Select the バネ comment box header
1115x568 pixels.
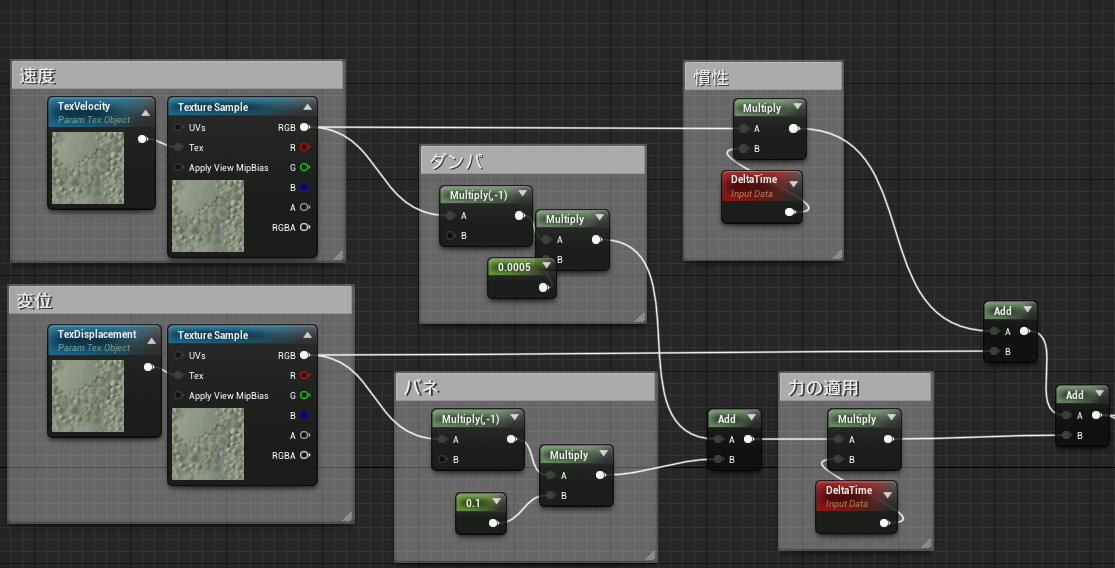click(525, 387)
